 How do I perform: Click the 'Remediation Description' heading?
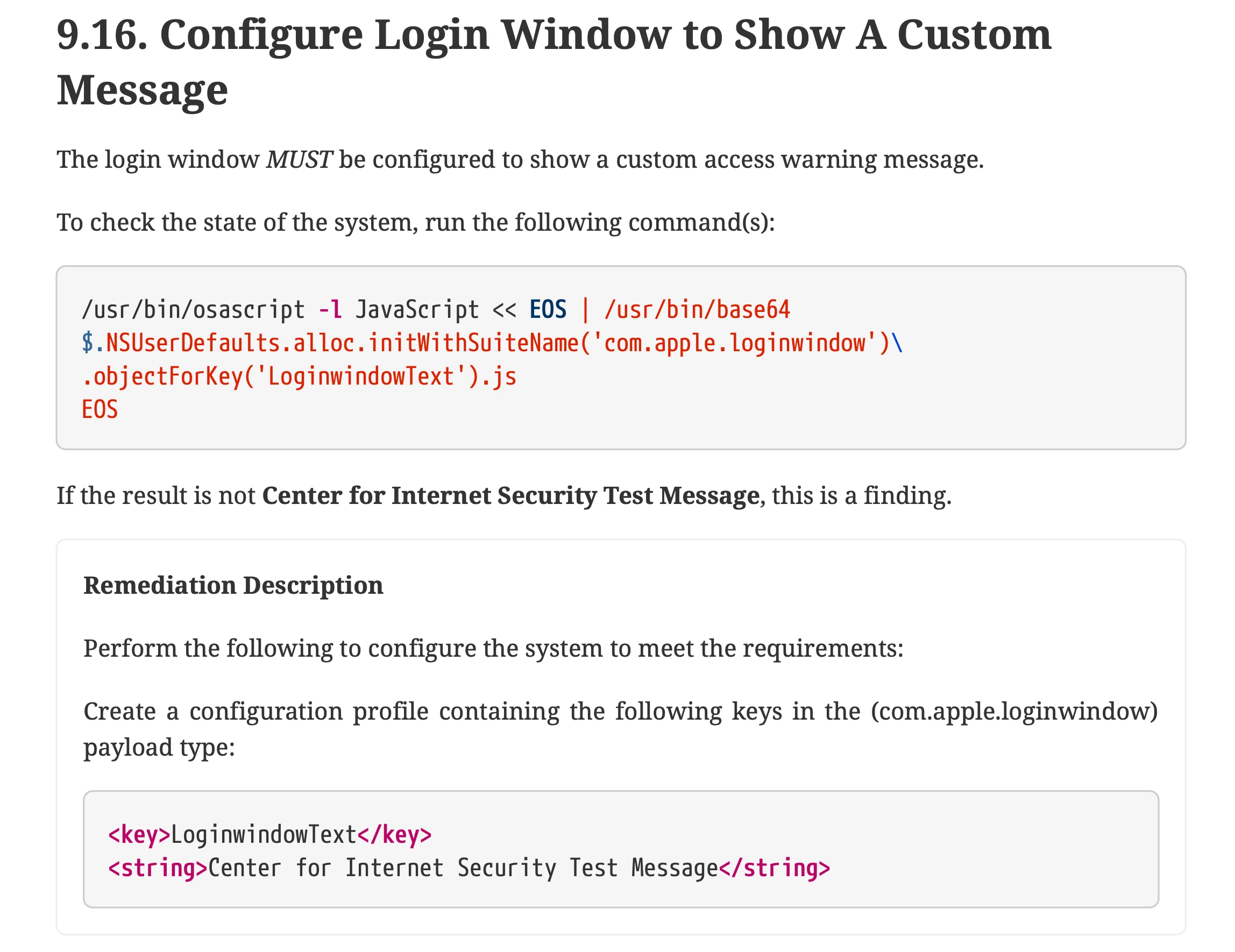tap(233, 585)
